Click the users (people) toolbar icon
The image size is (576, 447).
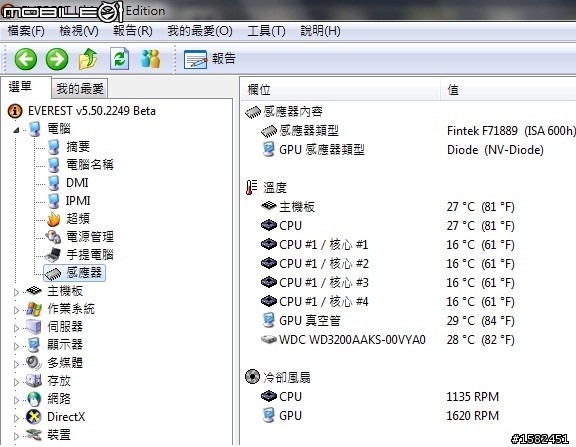151,59
